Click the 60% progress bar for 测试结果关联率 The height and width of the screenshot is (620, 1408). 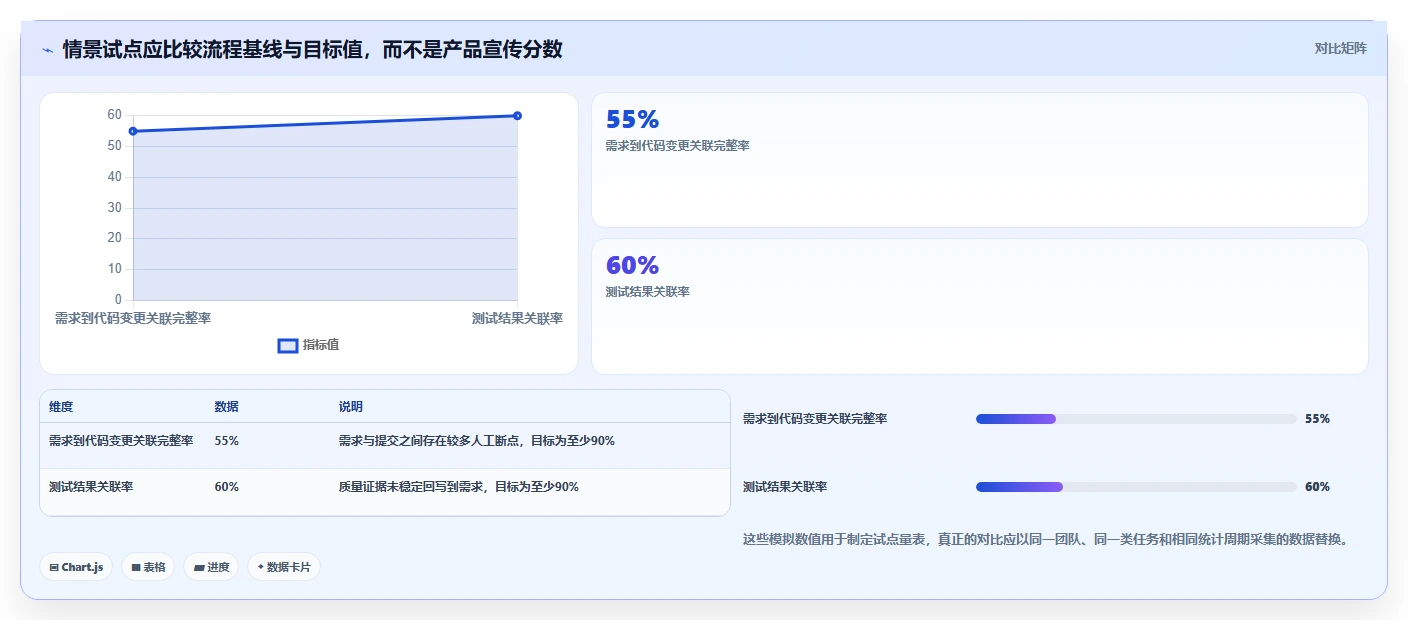(1136, 487)
